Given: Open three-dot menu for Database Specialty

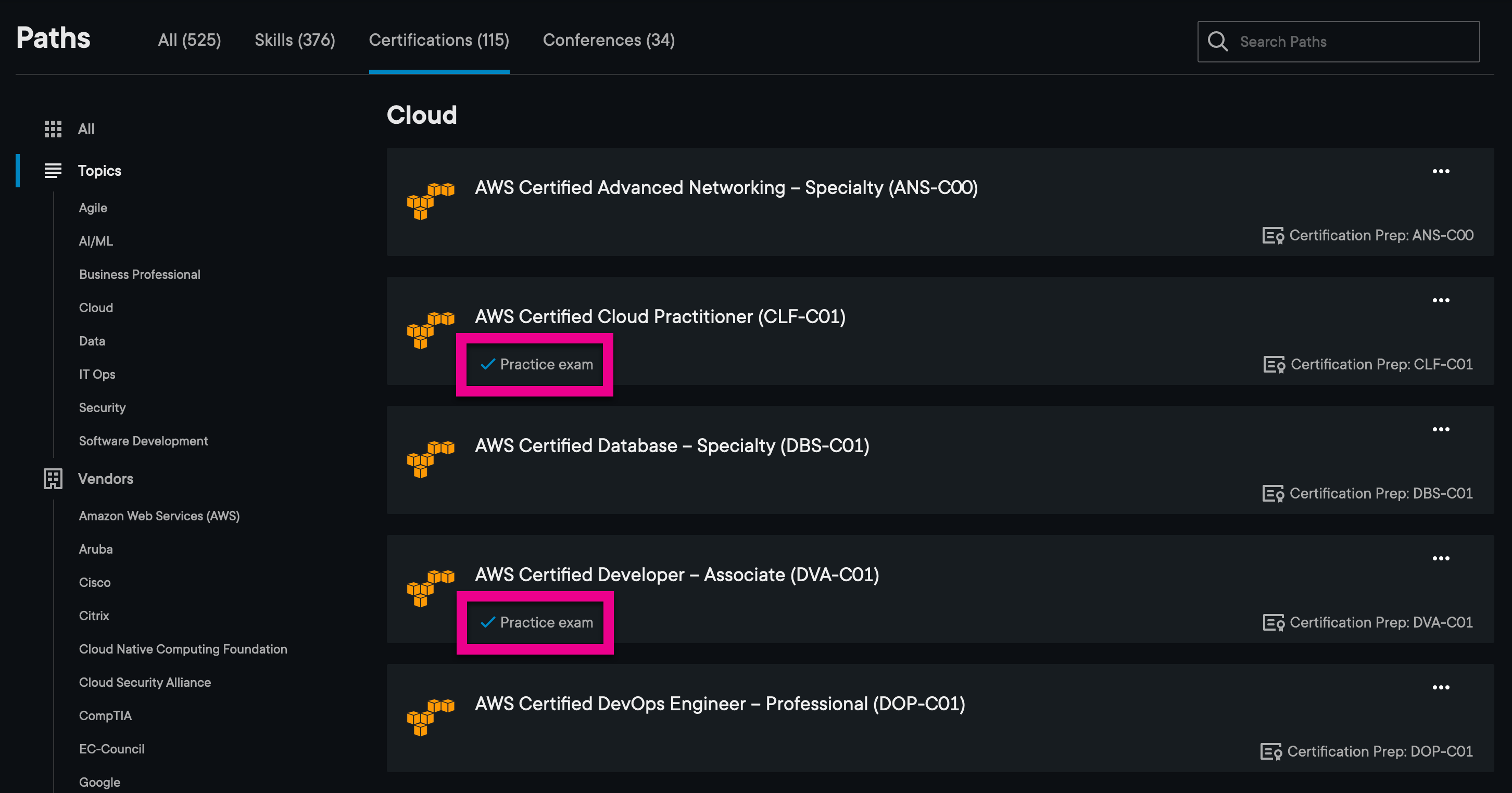Looking at the screenshot, I should pyautogui.click(x=1441, y=429).
